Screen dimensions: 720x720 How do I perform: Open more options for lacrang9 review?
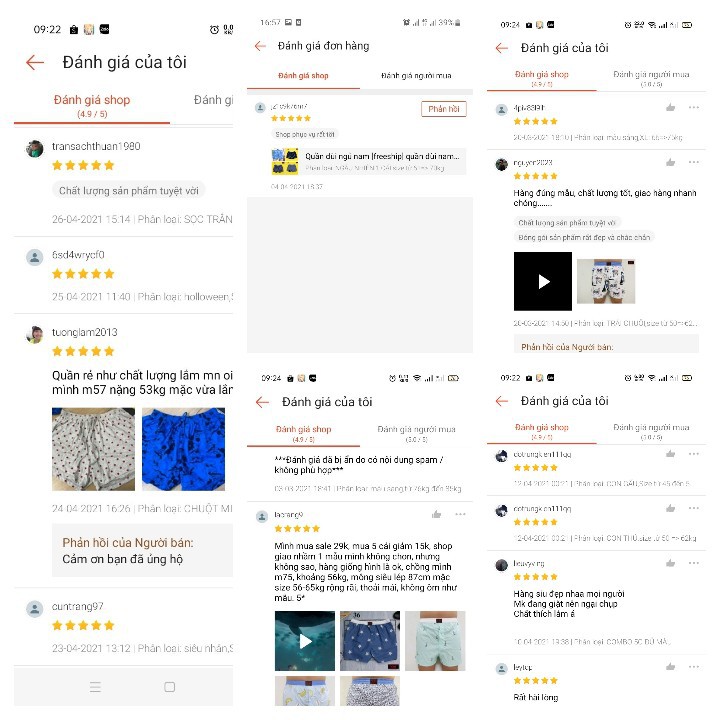pyautogui.click(x=460, y=514)
